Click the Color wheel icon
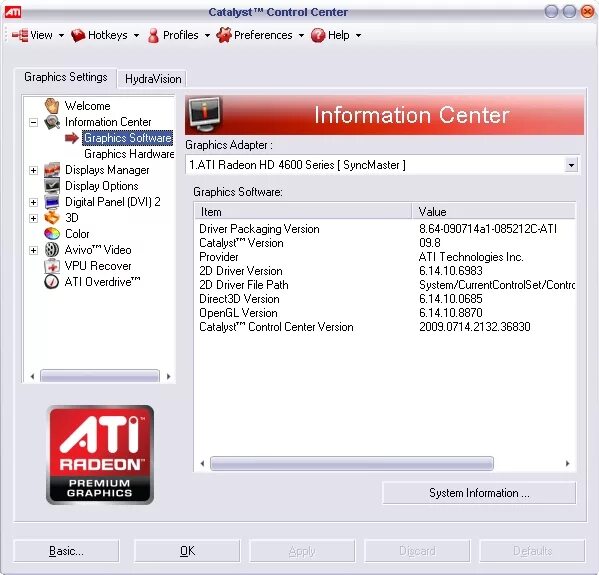The image size is (599, 575). coord(52,233)
